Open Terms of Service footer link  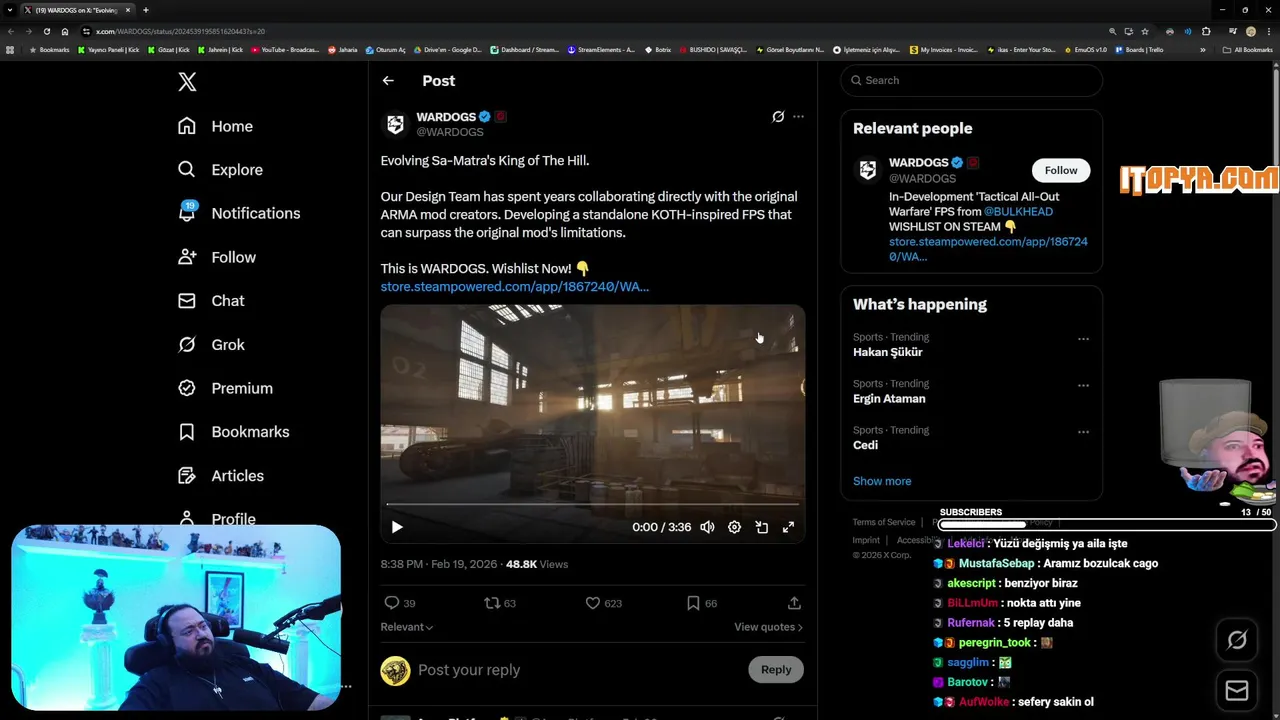point(884,522)
